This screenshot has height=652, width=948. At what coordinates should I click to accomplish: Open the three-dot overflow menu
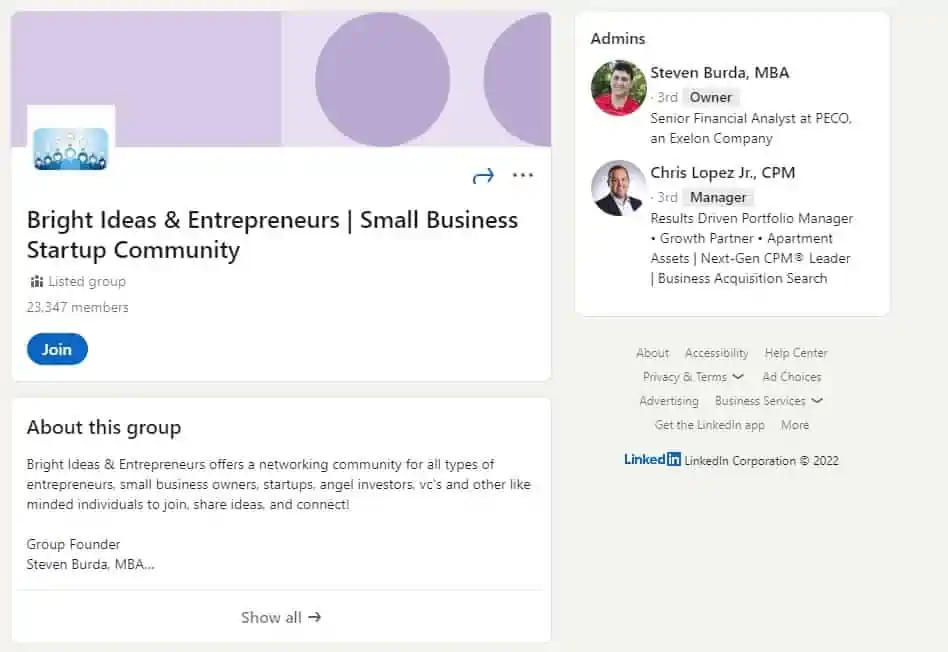pos(522,175)
